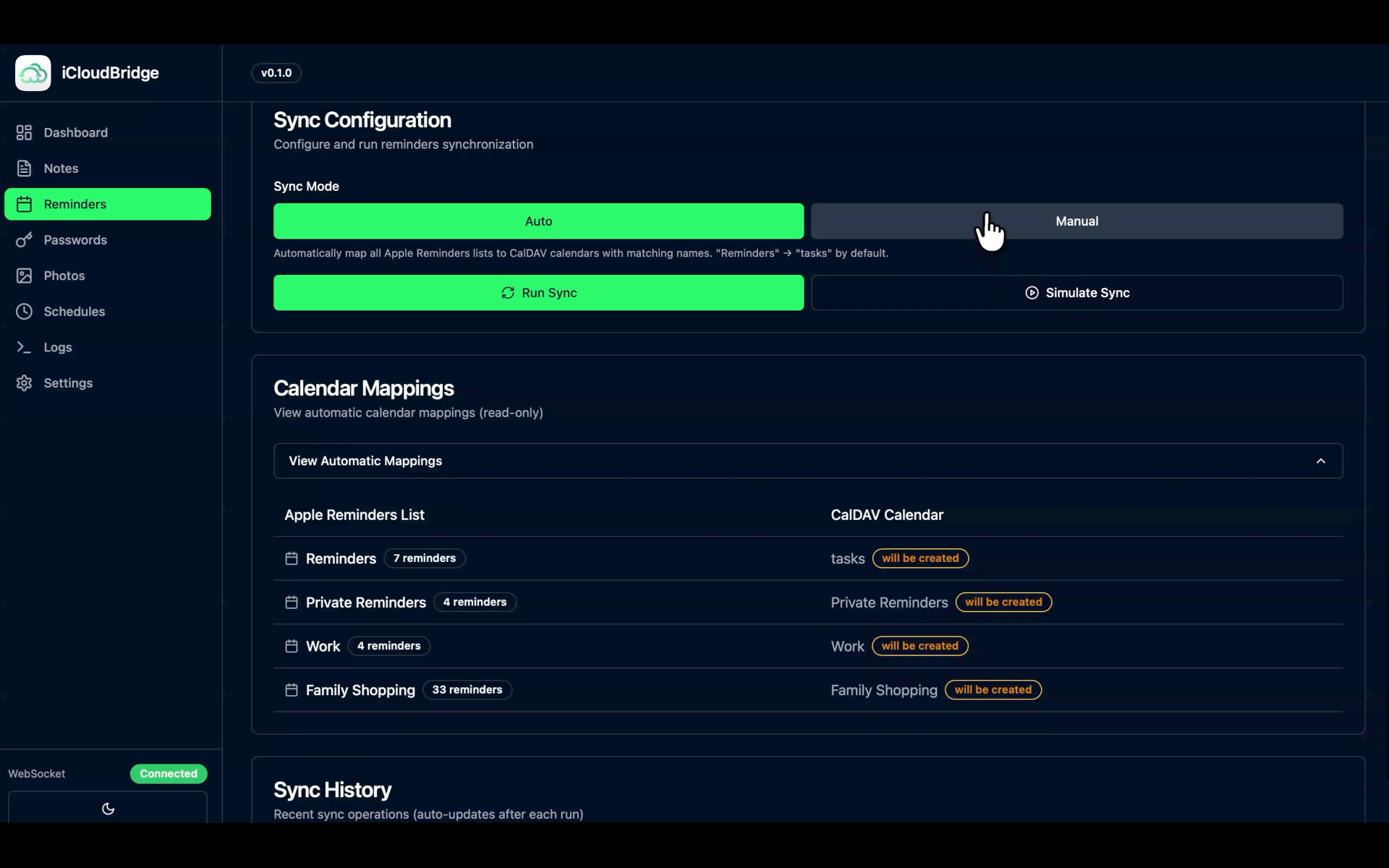Toggle dark mode with moon icon button
Screen dimensions: 1389x868
[x=108, y=809]
